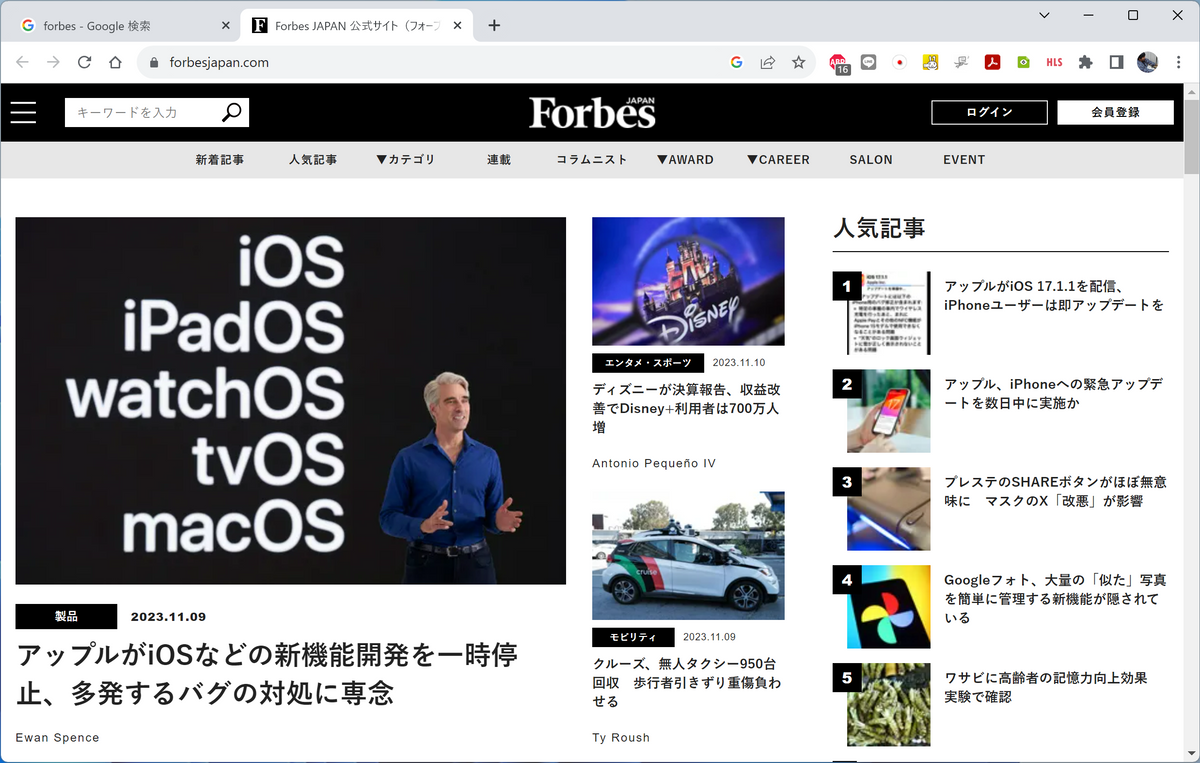Open ranked article iOS 17.1.1を配信
This screenshot has height=763, width=1200.
1054,295
